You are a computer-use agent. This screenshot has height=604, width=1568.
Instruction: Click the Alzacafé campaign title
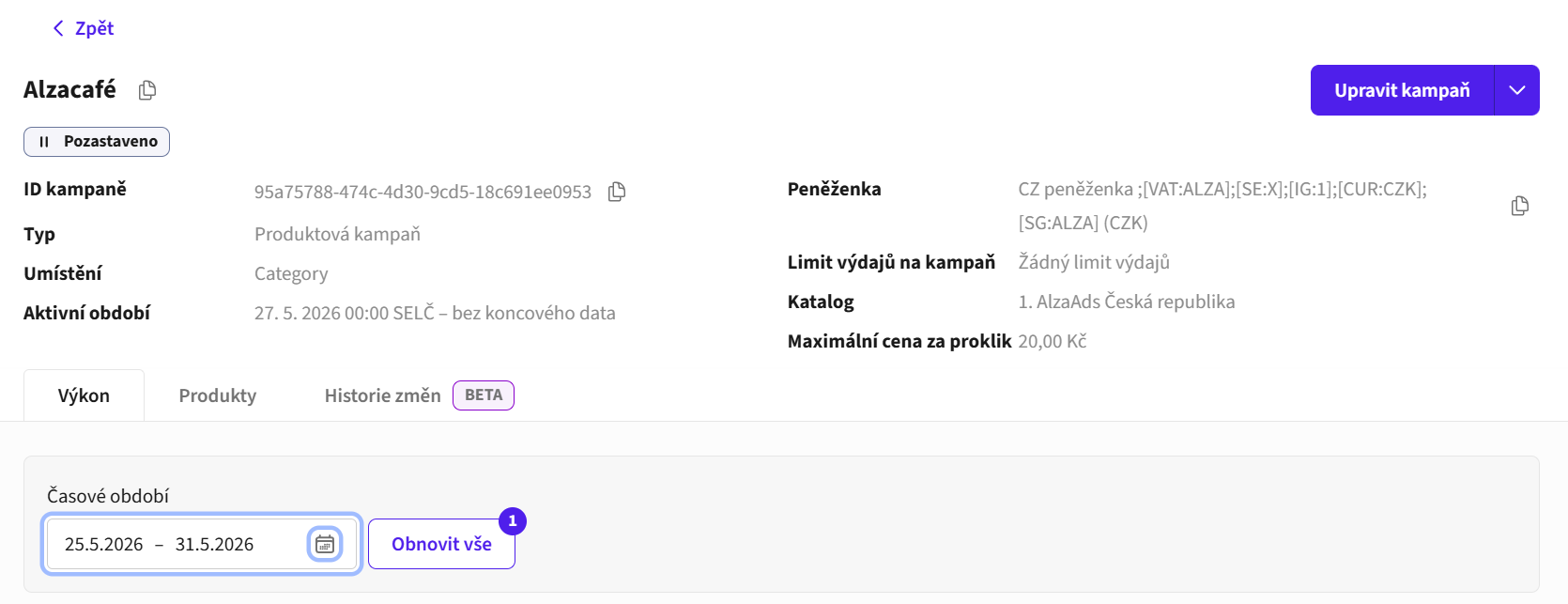pos(69,89)
